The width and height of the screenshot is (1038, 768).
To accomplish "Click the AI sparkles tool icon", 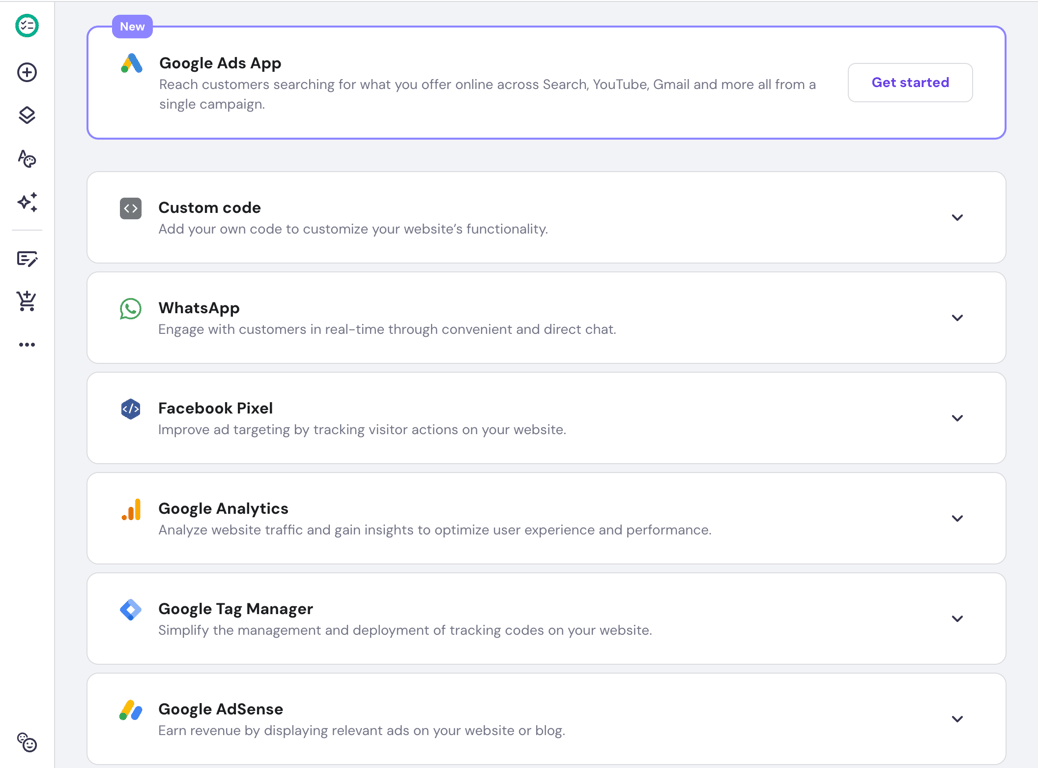I will [x=27, y=202].
